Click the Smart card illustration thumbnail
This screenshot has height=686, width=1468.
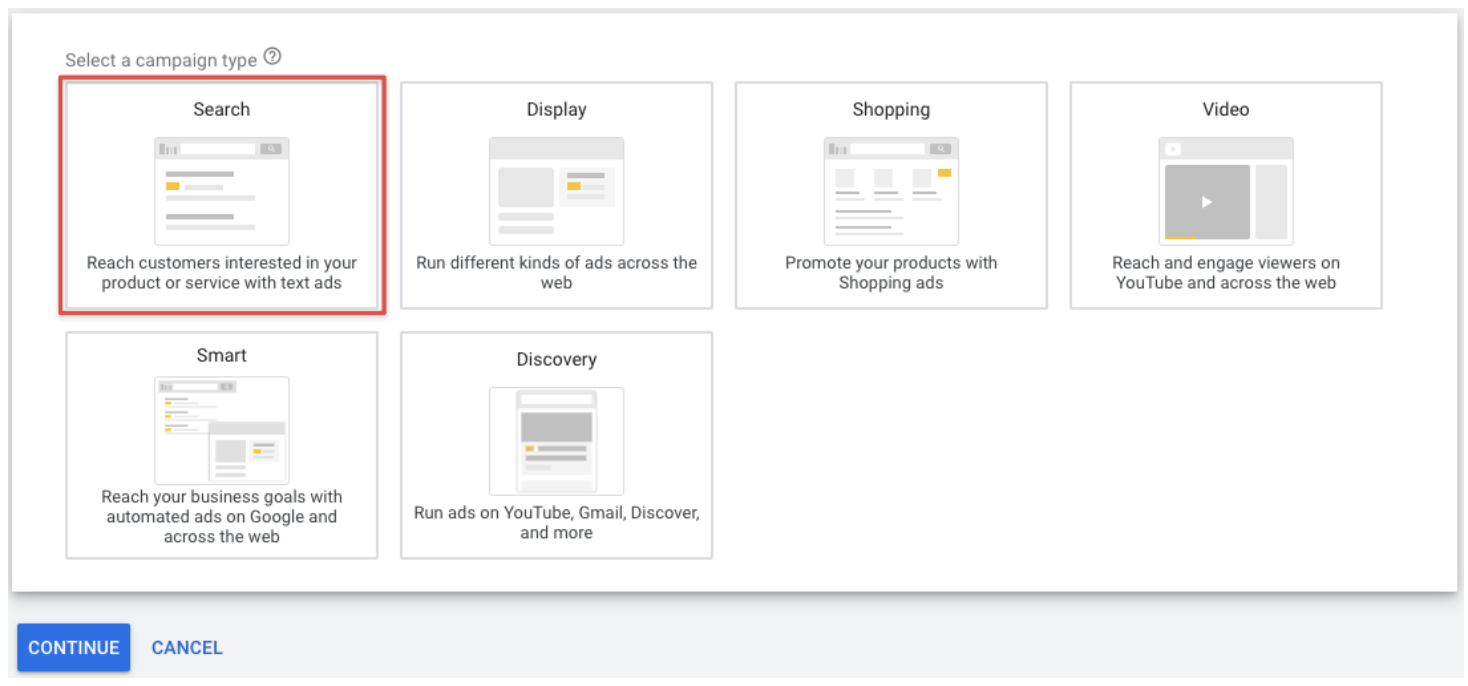pyautogui.click(x=222, y=431)
